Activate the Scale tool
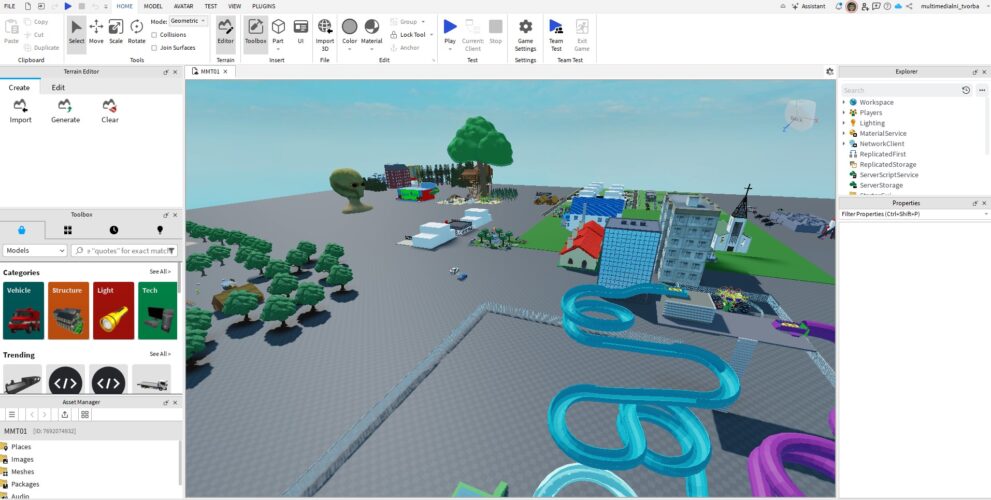The image size is (991, 500). pyautogui.click(x=116, y=31)
